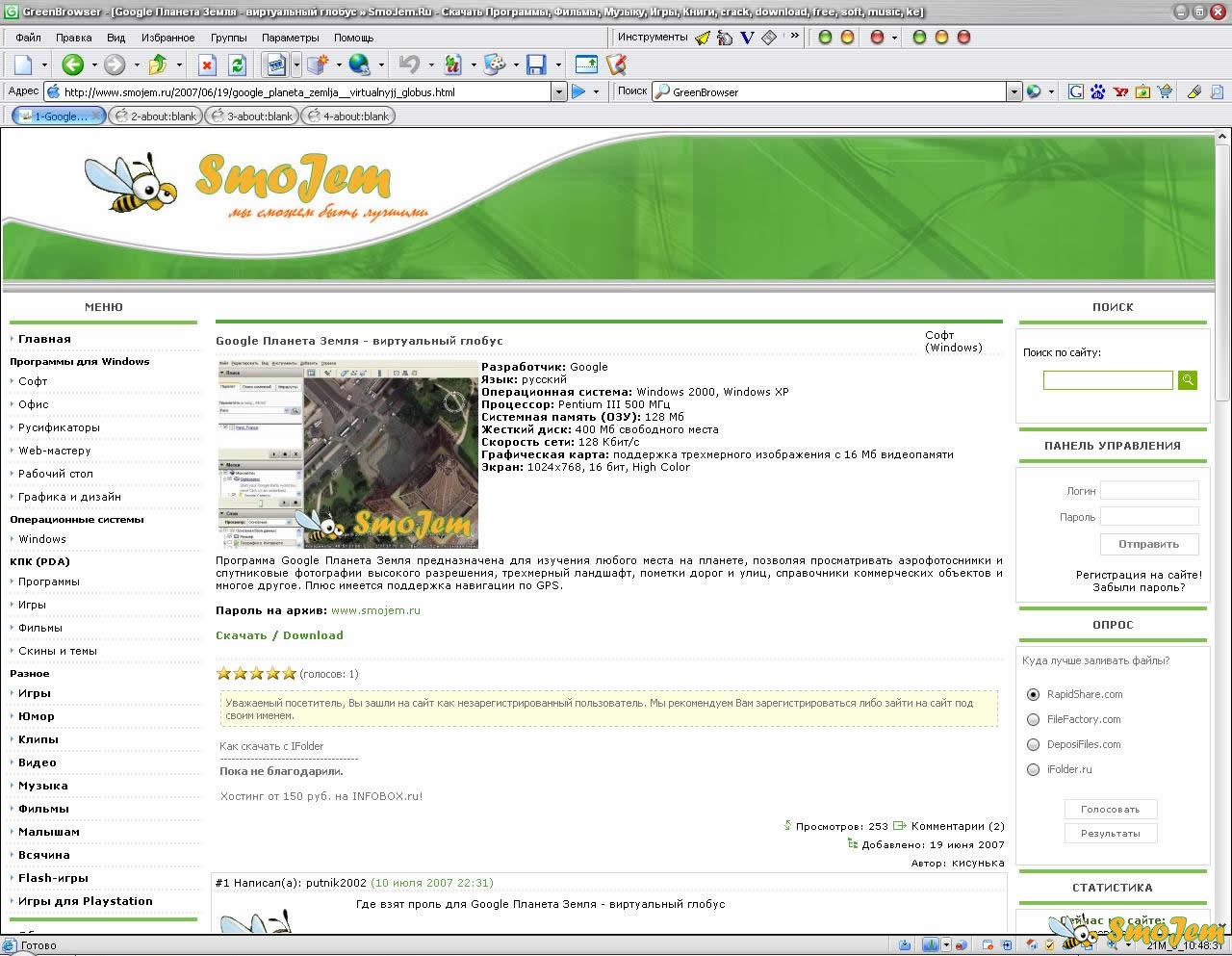Viewport: 1232px width, 956px height.
Task: Click the yellow paper plane tools icon
Action: [x=703, y=38]
